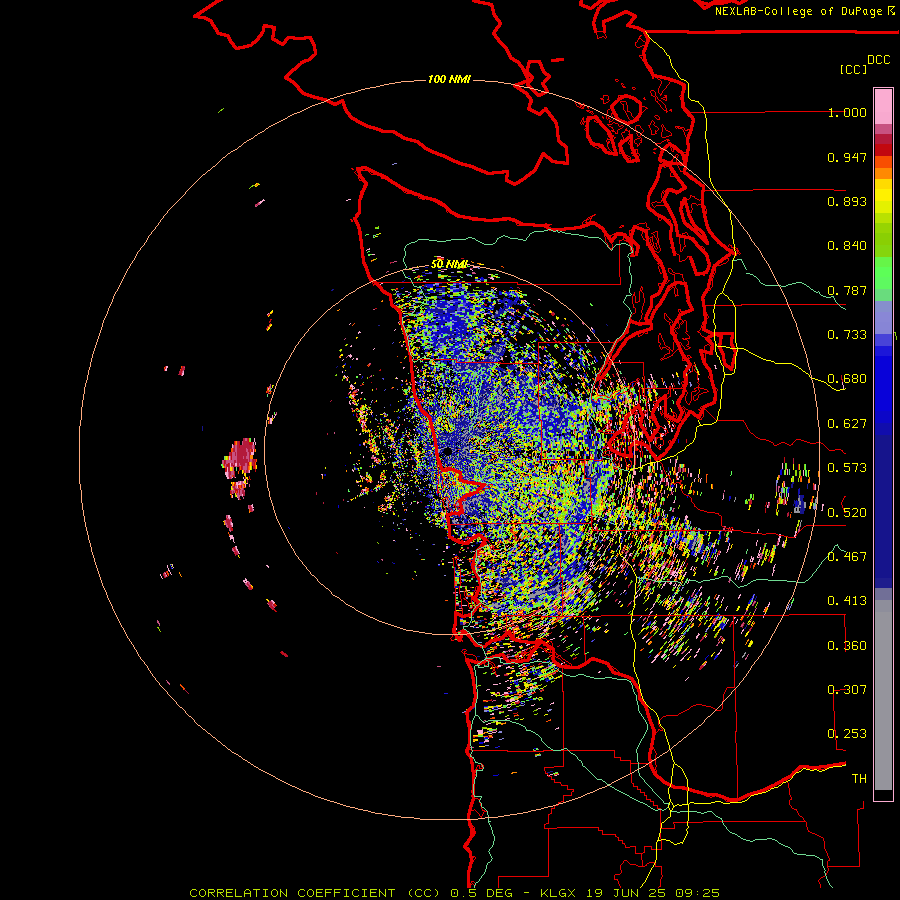The image size is (900, 900).
Task: Select the 1.000 legend value
Action: click(847, 113)
